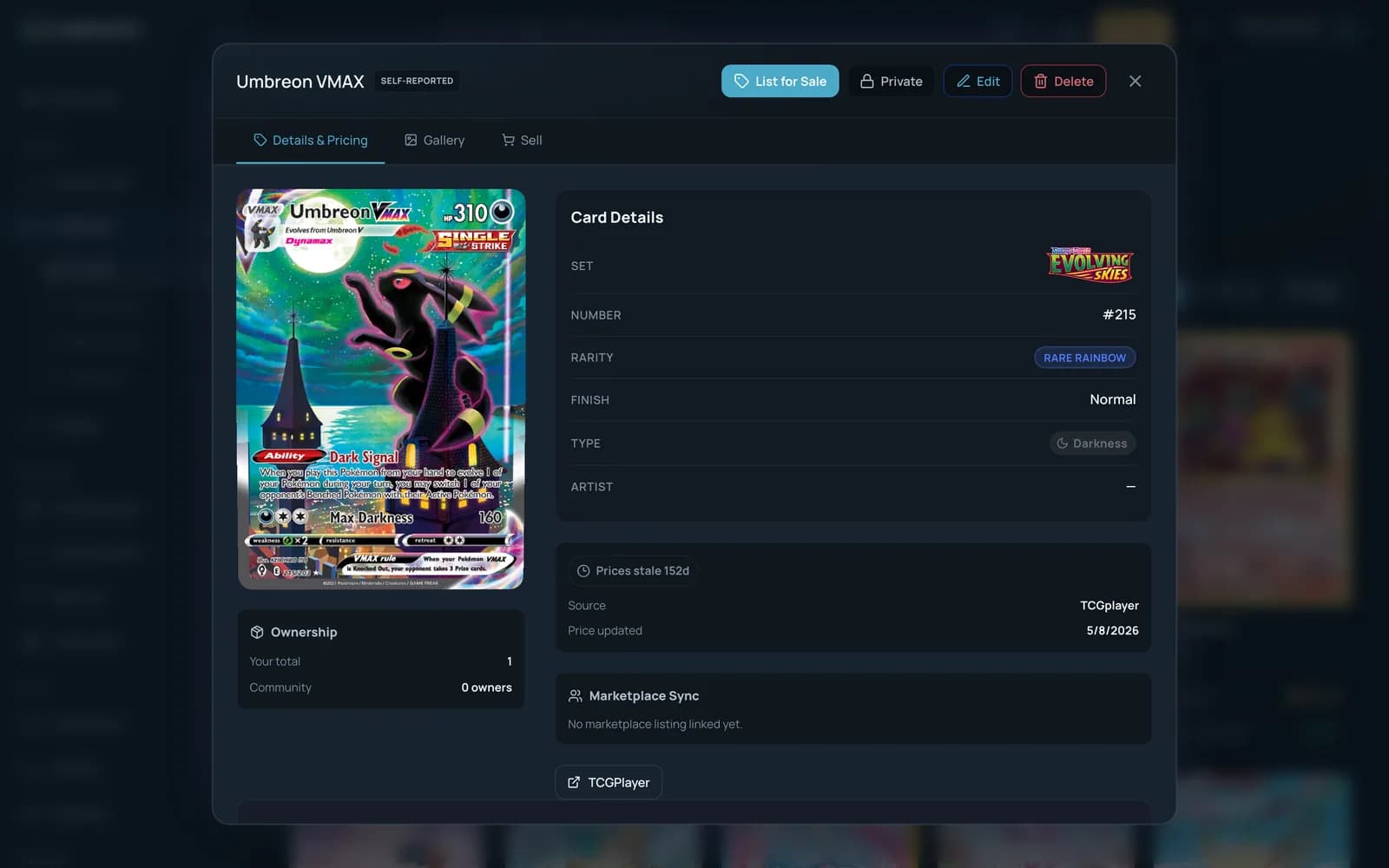
Task: Click the List for Sale button
Action: tap(780, 81)
